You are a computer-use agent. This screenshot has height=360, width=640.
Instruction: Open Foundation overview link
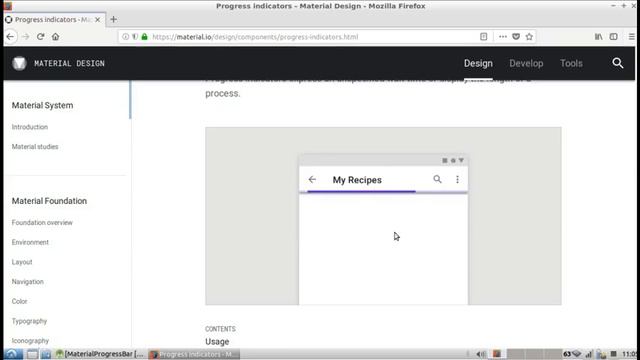point(42,222)
